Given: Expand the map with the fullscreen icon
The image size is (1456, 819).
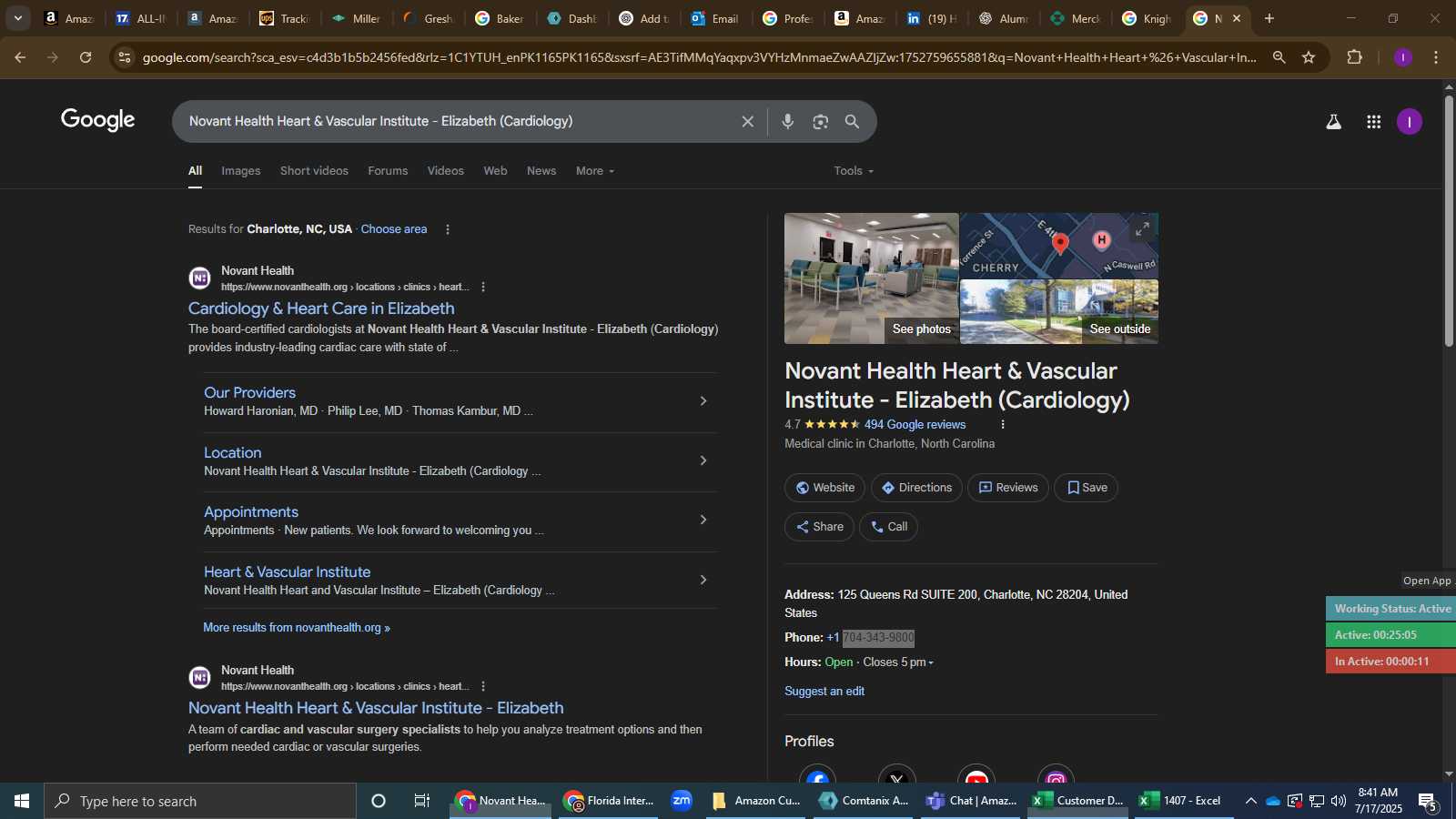Looking at the screenshot, I should (1142, 229).
